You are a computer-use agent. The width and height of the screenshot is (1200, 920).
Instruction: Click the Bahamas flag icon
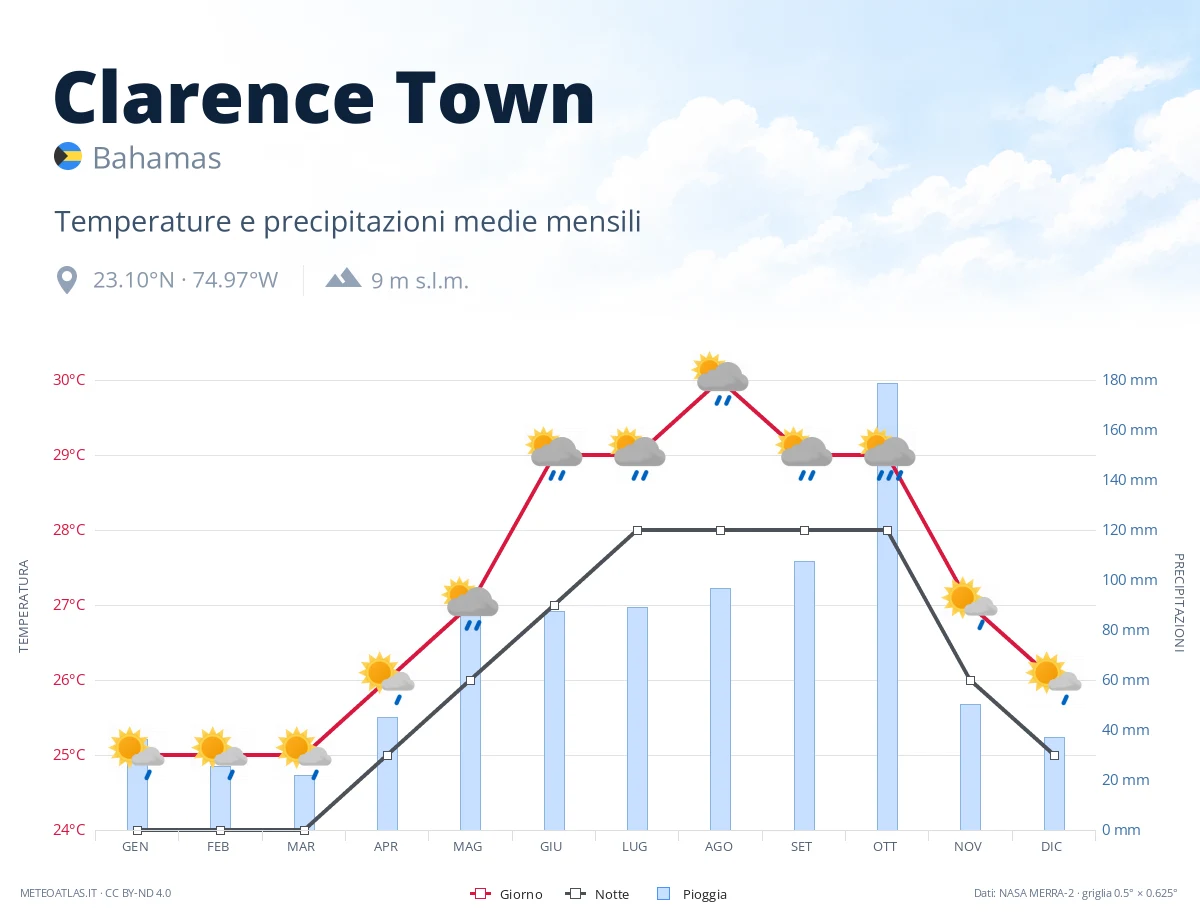pos(68,157)
